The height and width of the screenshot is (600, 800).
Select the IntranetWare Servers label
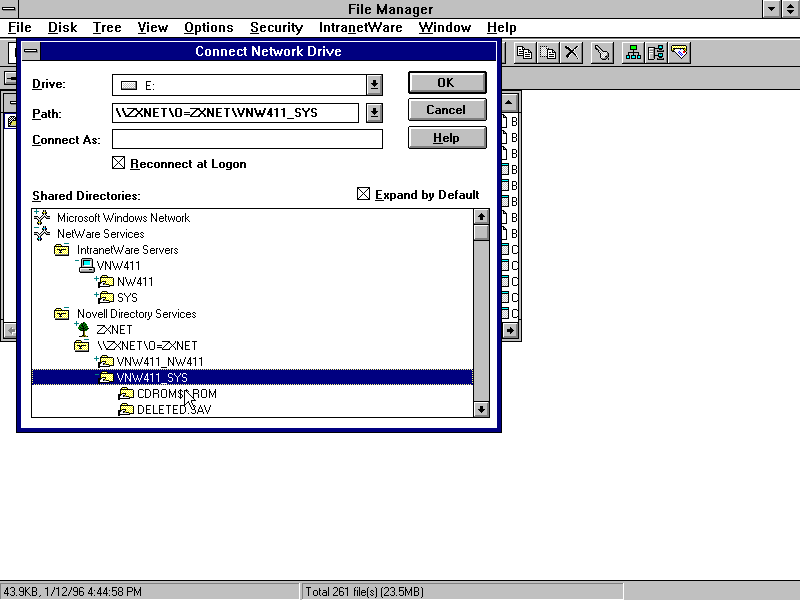[128, 249]
